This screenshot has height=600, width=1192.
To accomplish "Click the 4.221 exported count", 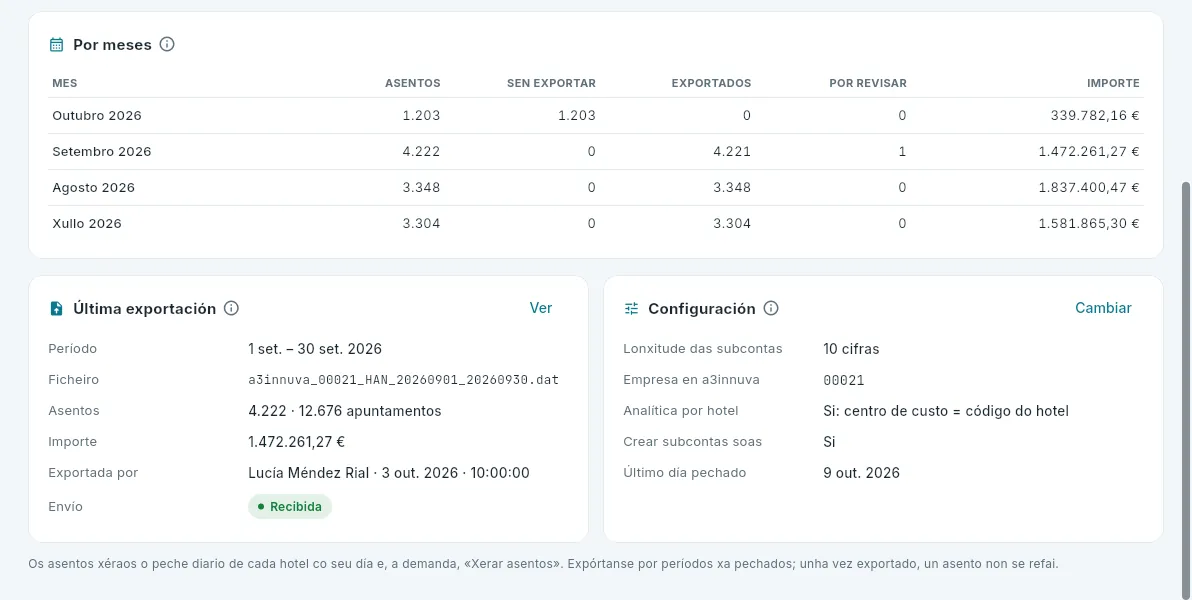I will click(x=731, y=151).
